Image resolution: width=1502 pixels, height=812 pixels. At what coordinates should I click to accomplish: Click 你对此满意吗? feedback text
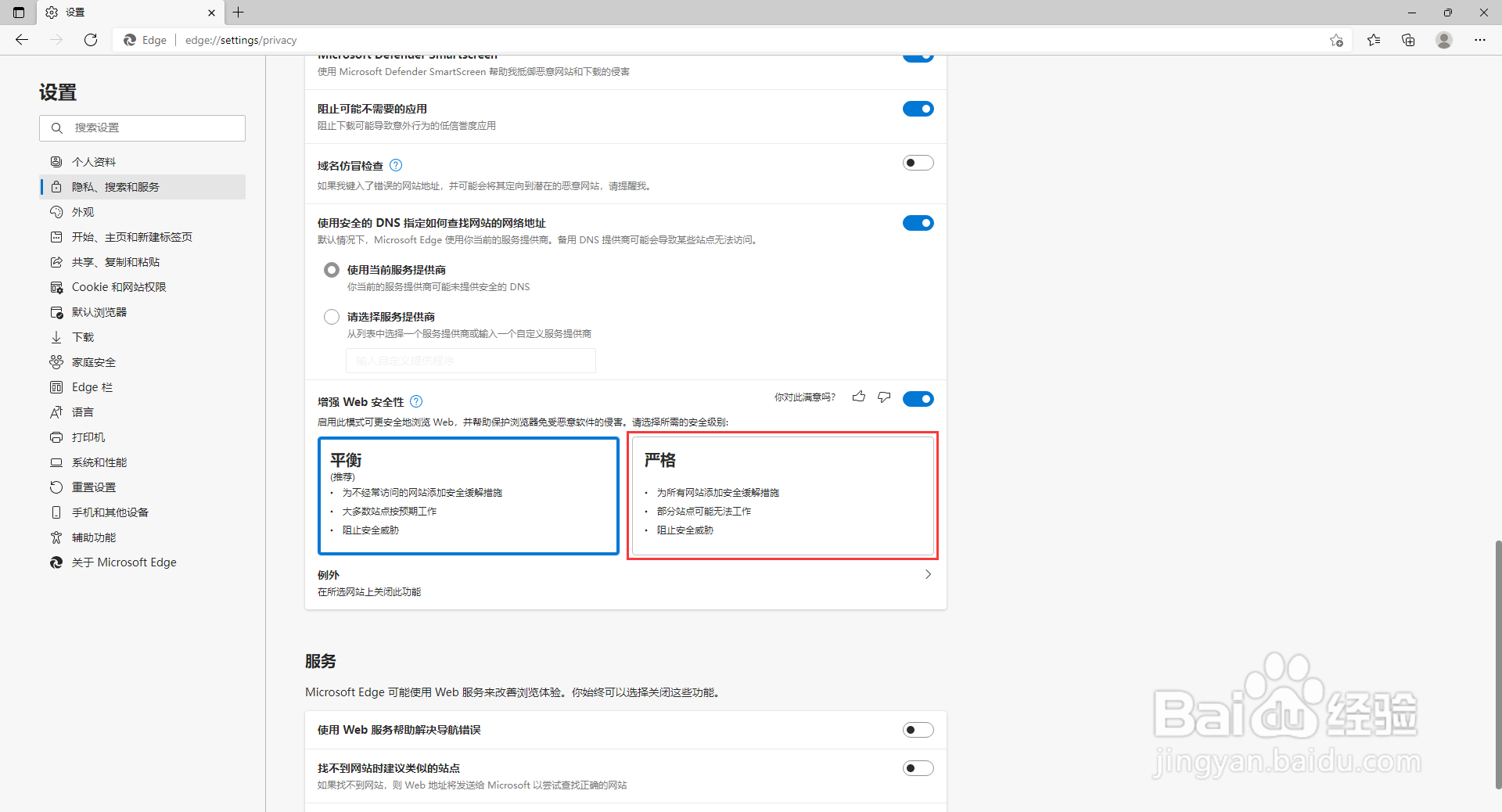(x=805, y=397)
